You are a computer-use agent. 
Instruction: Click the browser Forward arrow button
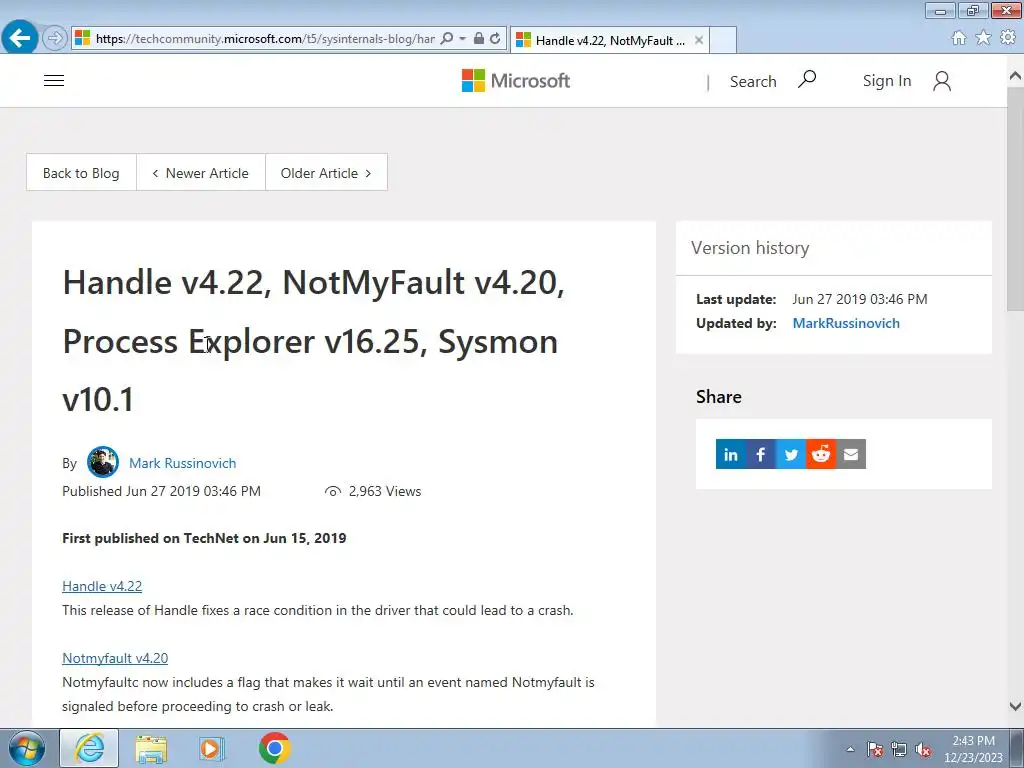[x=55, y=38]
